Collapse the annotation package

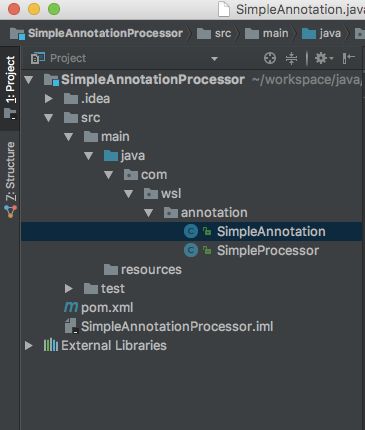click(x=148, y=213)
